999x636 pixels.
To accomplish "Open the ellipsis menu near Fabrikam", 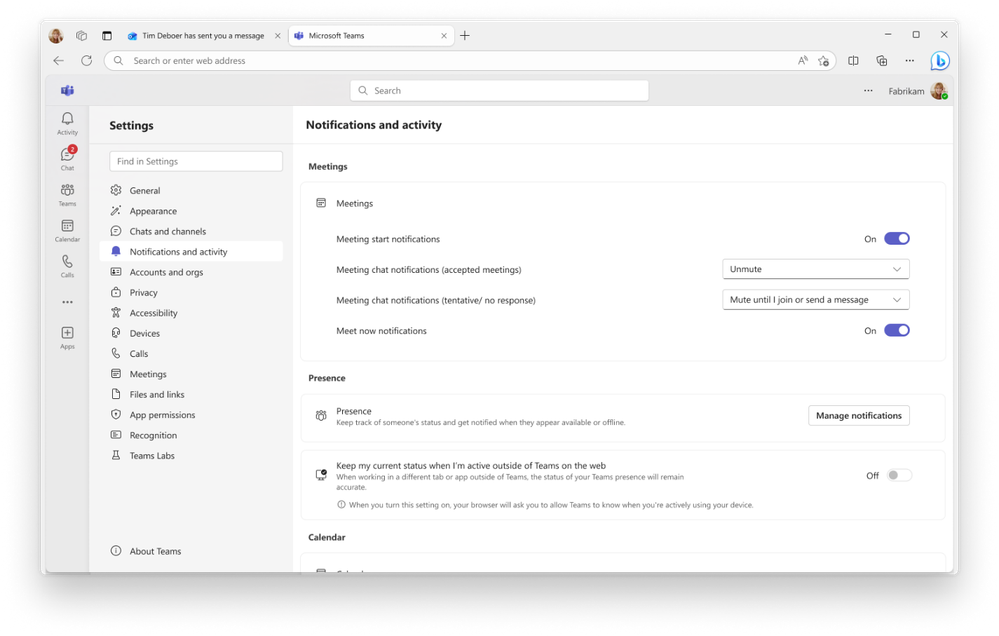I will pyautogui.click(x=867, y=90).
